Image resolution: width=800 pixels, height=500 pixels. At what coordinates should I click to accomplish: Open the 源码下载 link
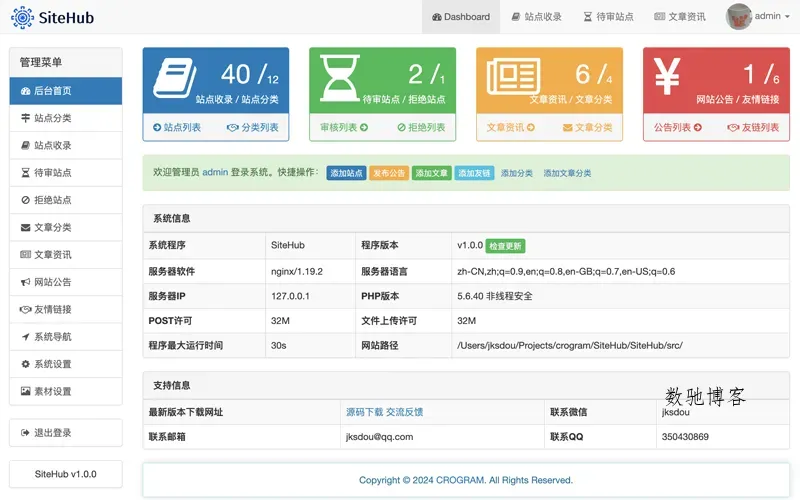coord(364,412)
